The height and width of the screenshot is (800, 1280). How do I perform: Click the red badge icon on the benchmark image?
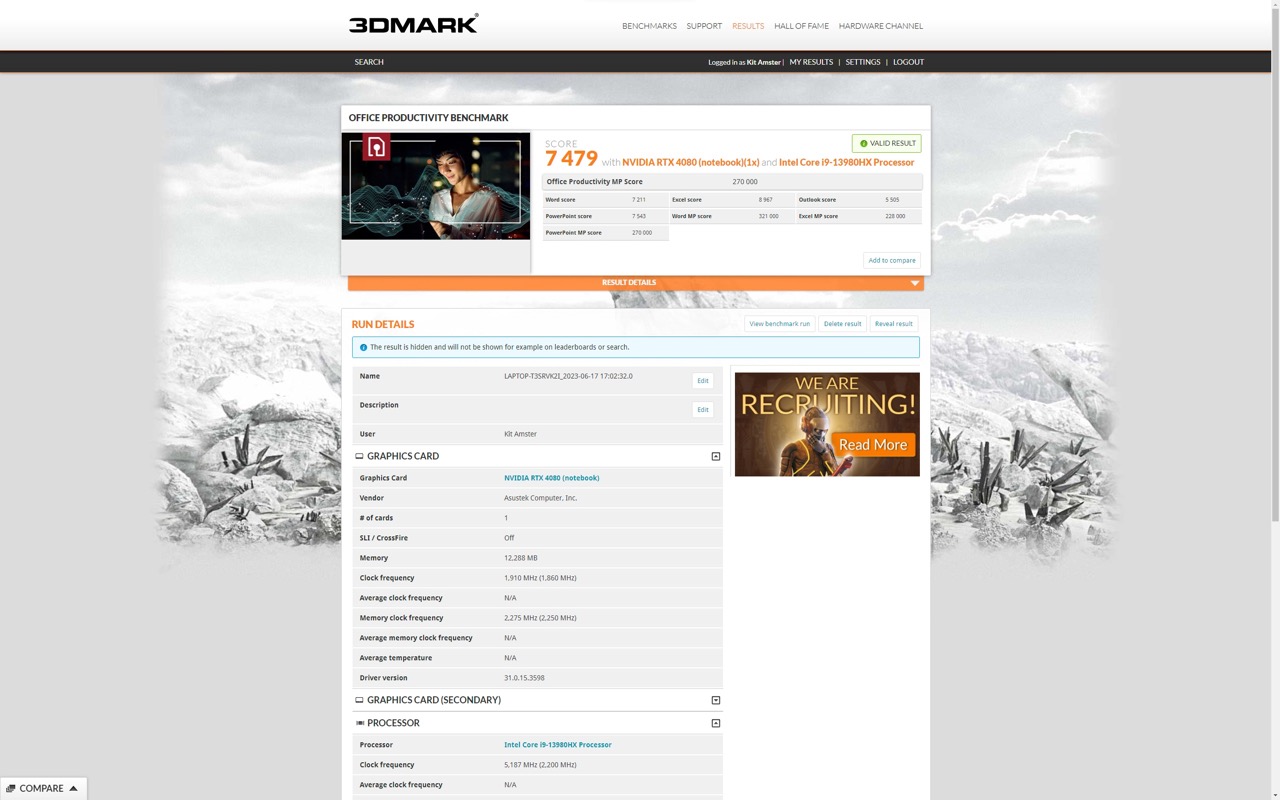tap(376, 147)
